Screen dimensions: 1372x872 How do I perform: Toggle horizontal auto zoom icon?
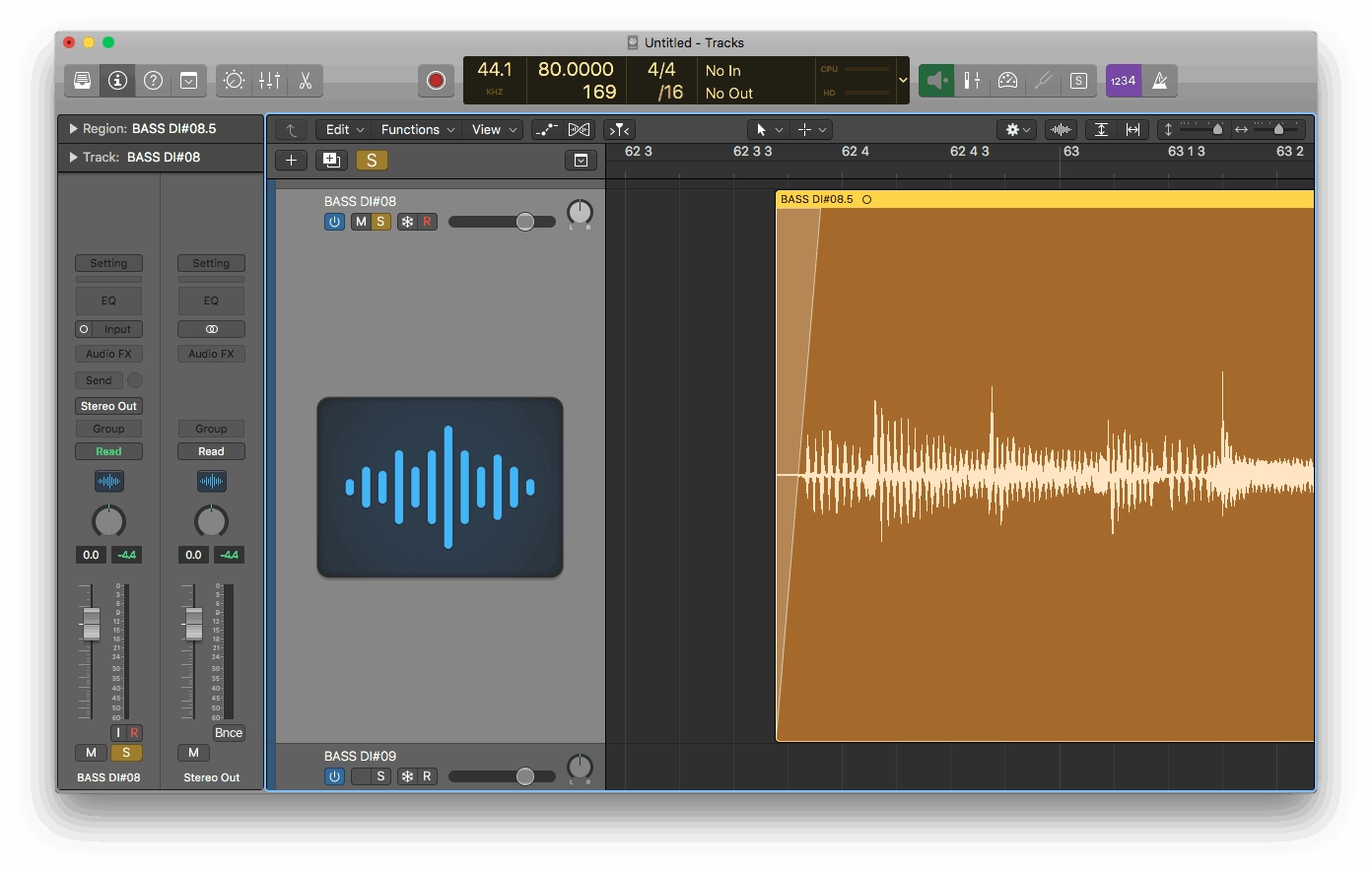point(1133,130)
